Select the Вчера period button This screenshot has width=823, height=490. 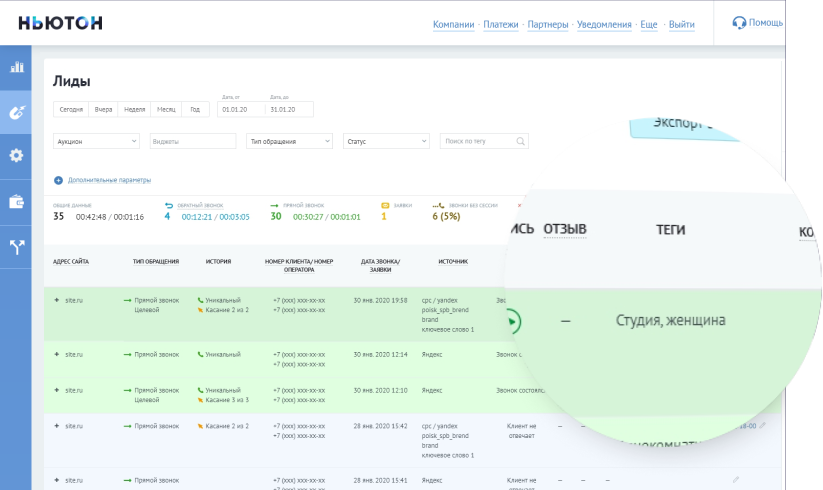click(103, 109)
